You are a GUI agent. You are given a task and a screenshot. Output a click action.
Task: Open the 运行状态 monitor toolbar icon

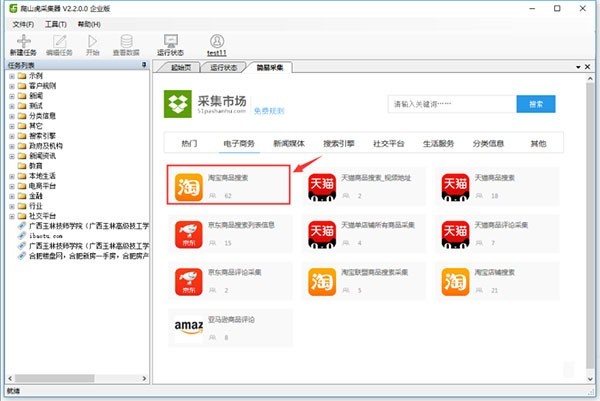pos(170,41)
